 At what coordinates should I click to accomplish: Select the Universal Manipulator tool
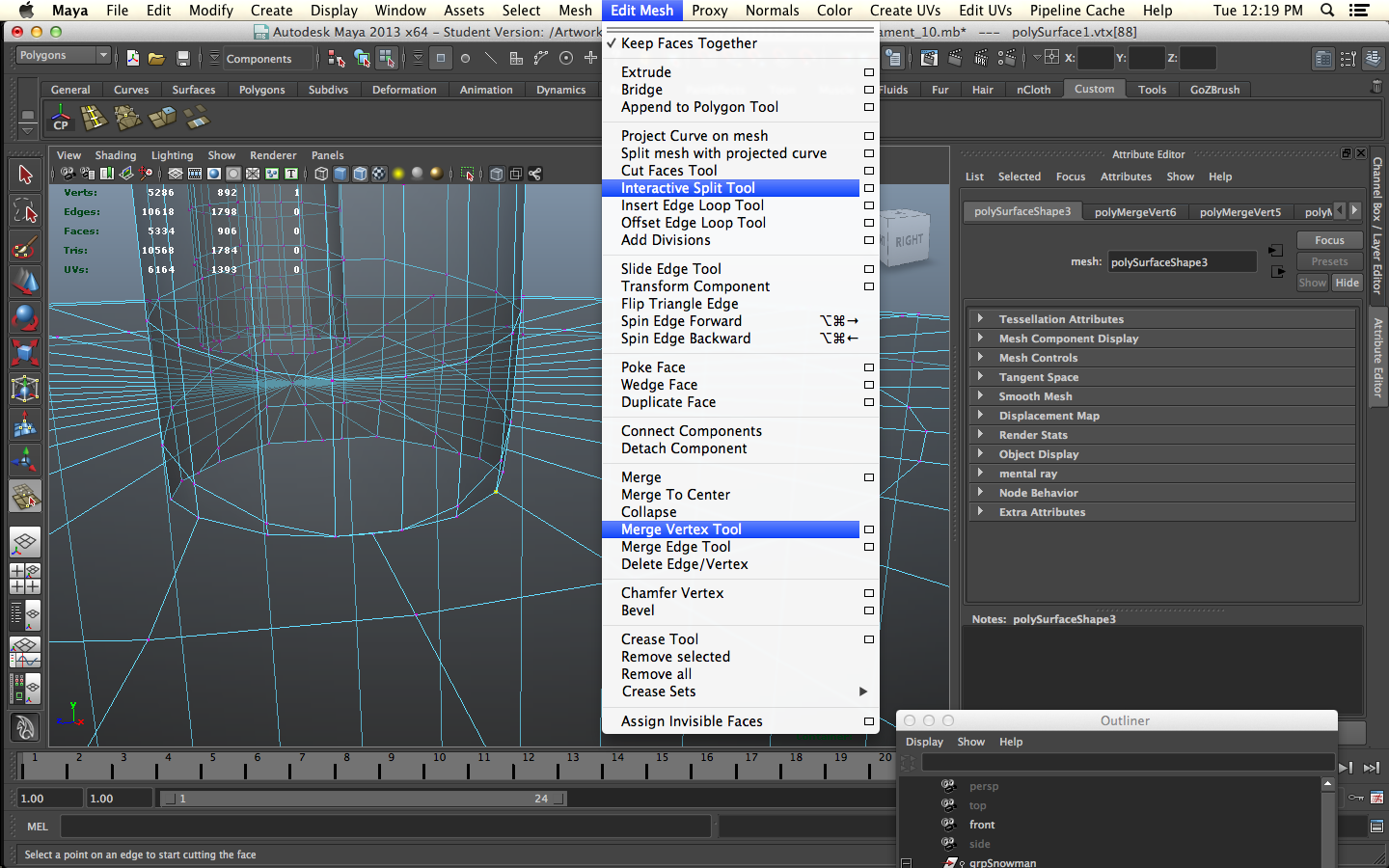(x=25, y=389)
